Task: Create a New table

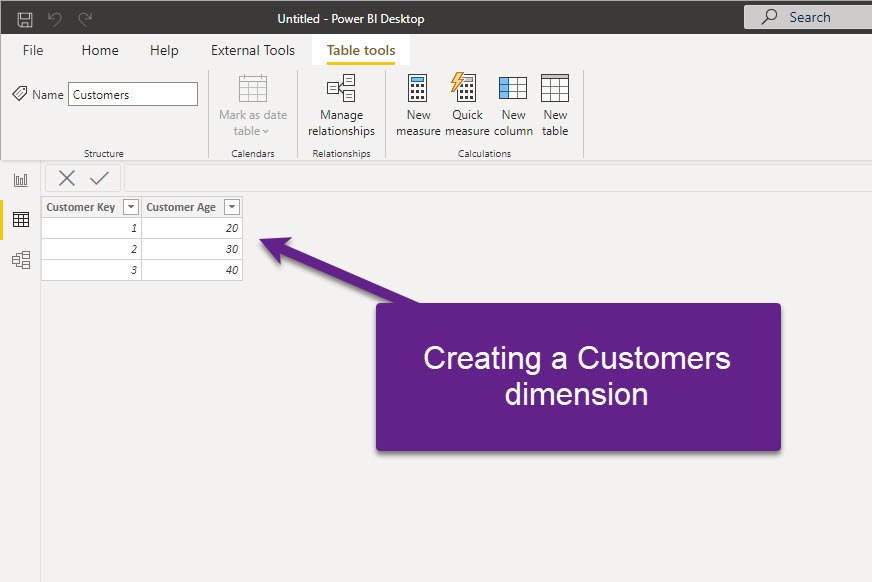Action: (x=555, y=106)
